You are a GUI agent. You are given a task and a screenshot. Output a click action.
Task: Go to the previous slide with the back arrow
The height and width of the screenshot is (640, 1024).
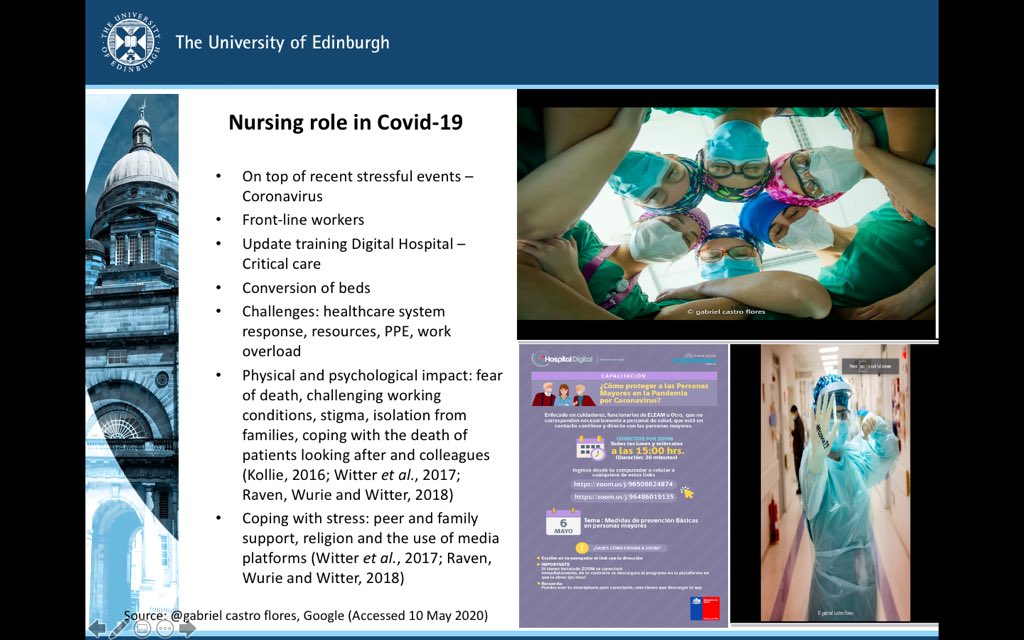(x=97, y=628)
